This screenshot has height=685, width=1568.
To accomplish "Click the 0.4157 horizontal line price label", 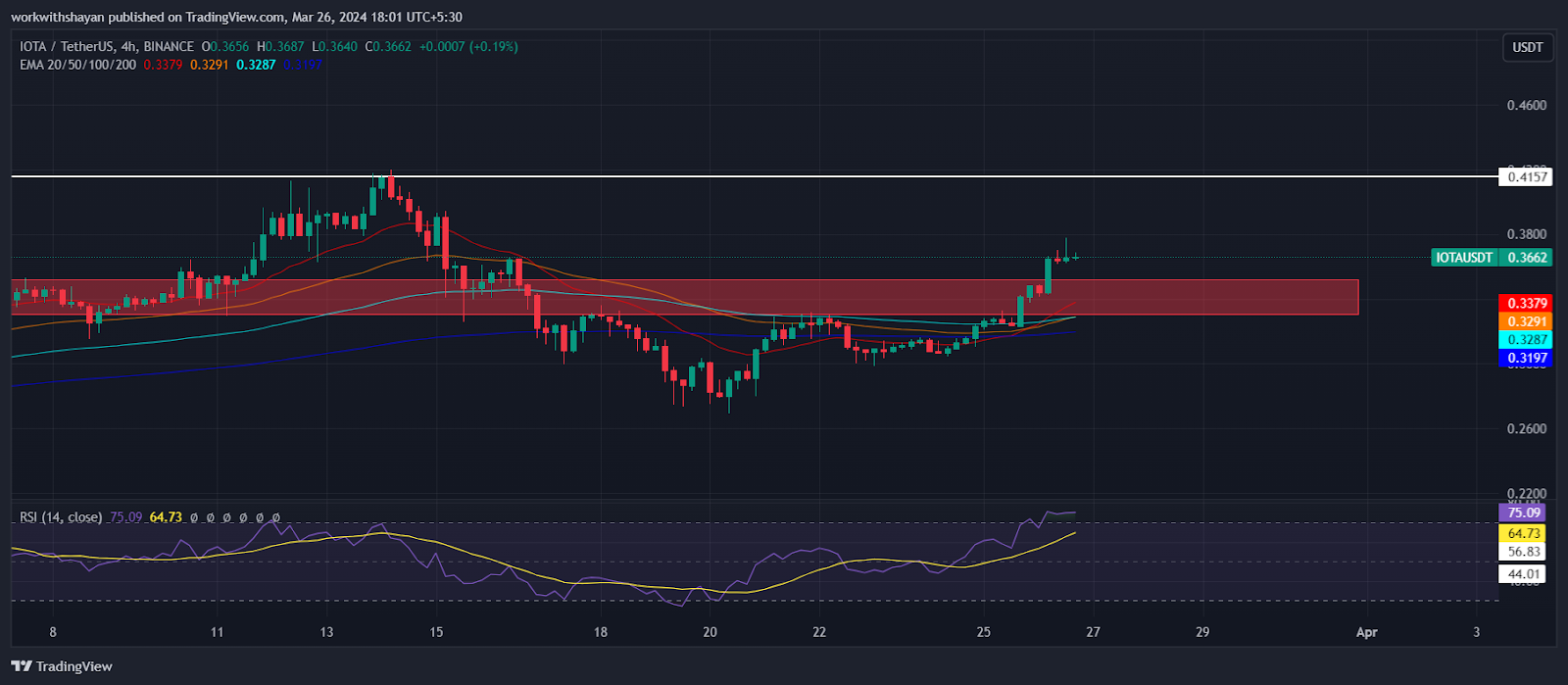I will (1527, 177).
